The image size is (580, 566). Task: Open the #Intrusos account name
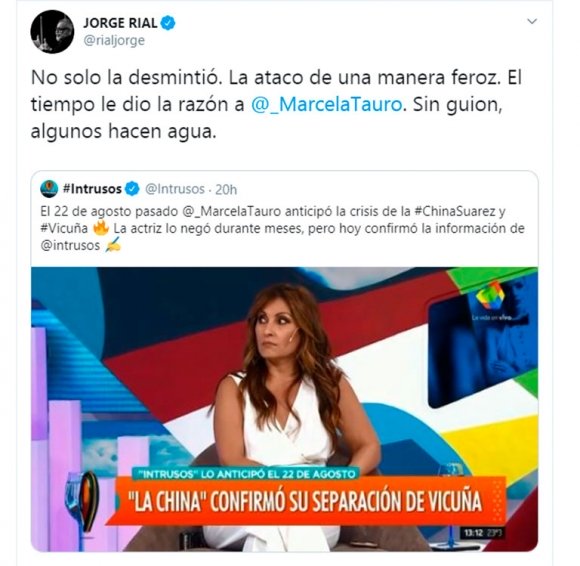click(92, 189)
